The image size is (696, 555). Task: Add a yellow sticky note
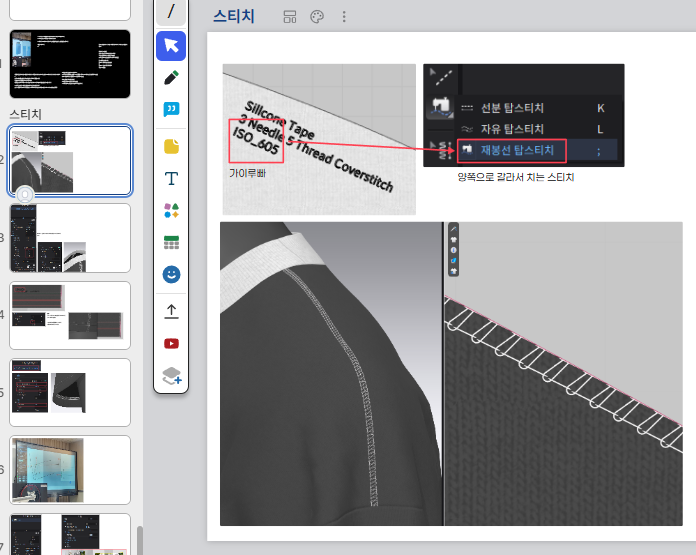pos(171,146)
